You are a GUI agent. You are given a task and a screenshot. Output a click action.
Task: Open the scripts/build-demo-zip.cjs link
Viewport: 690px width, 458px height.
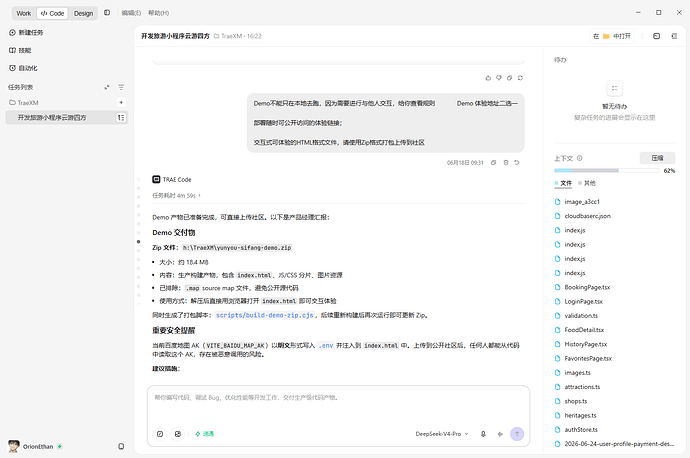point(264,315)
